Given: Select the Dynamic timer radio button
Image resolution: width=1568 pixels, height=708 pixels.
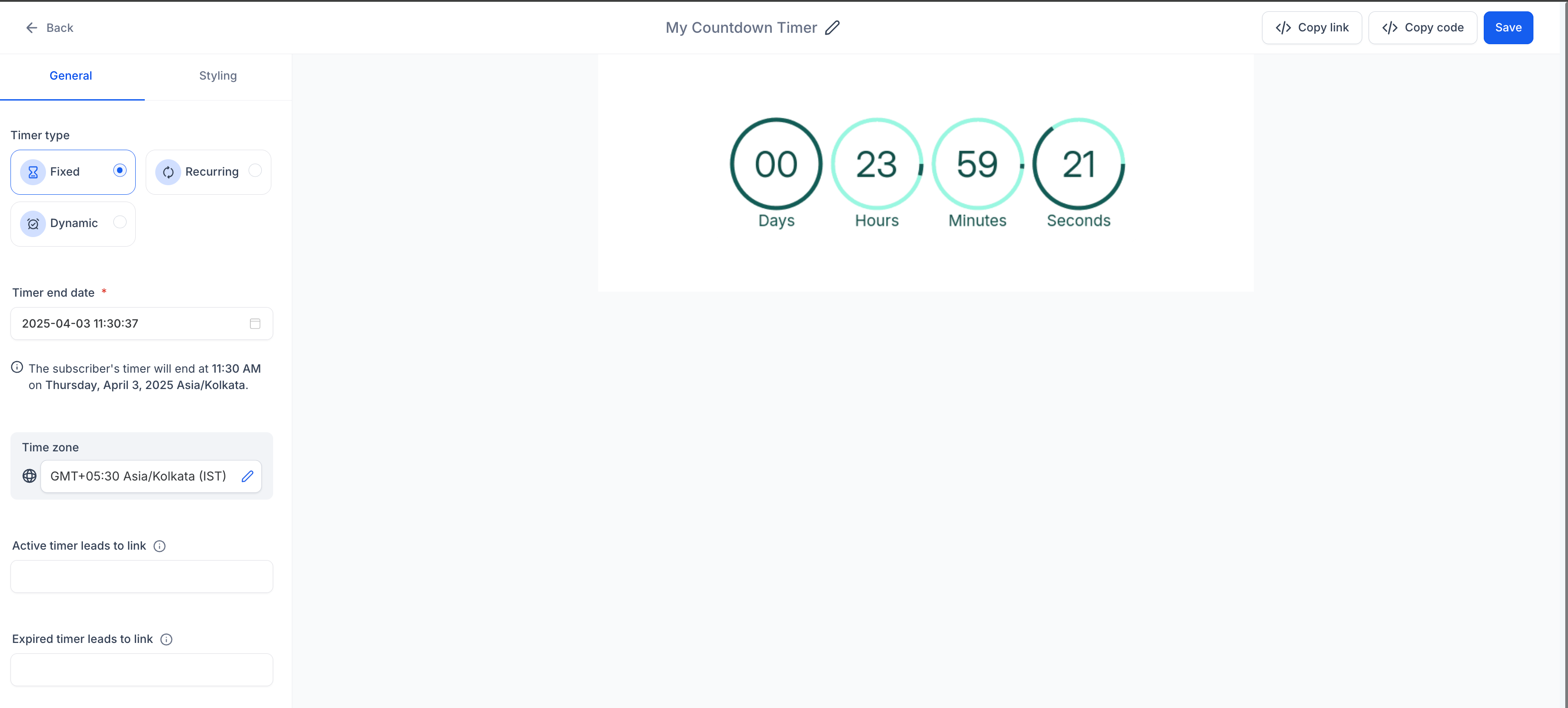Looking at the screenshot, I should click(120, 222).
